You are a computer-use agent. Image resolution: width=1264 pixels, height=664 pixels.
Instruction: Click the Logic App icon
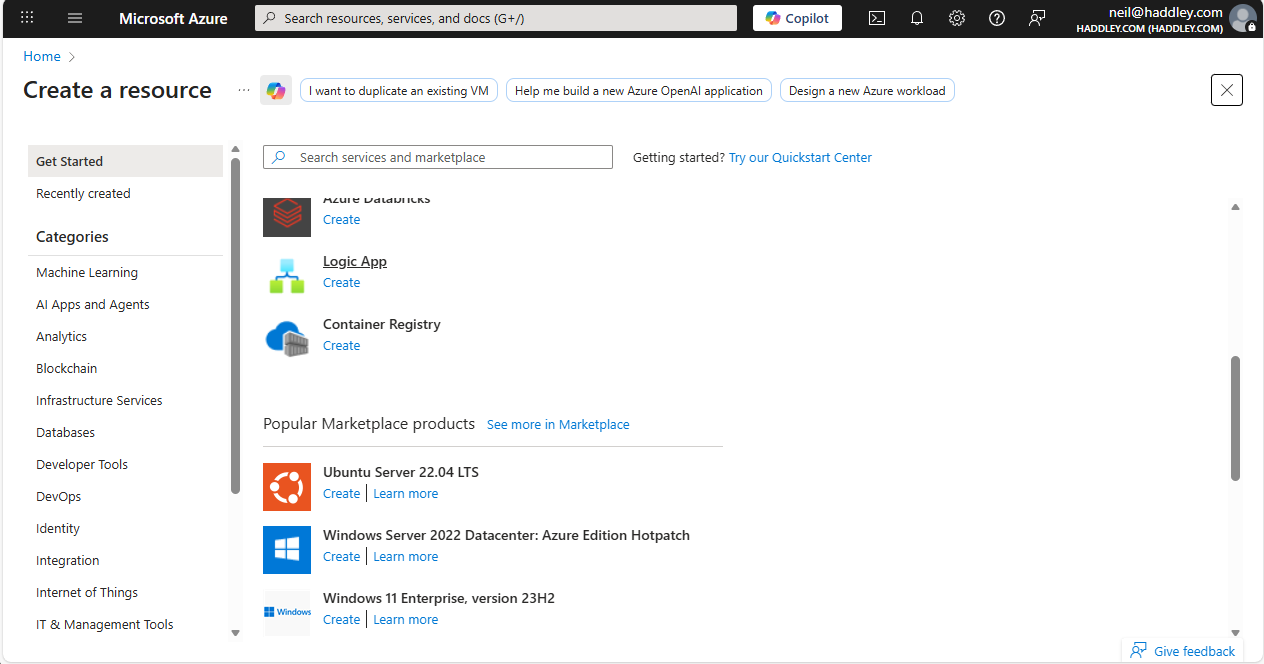(287, 275)
